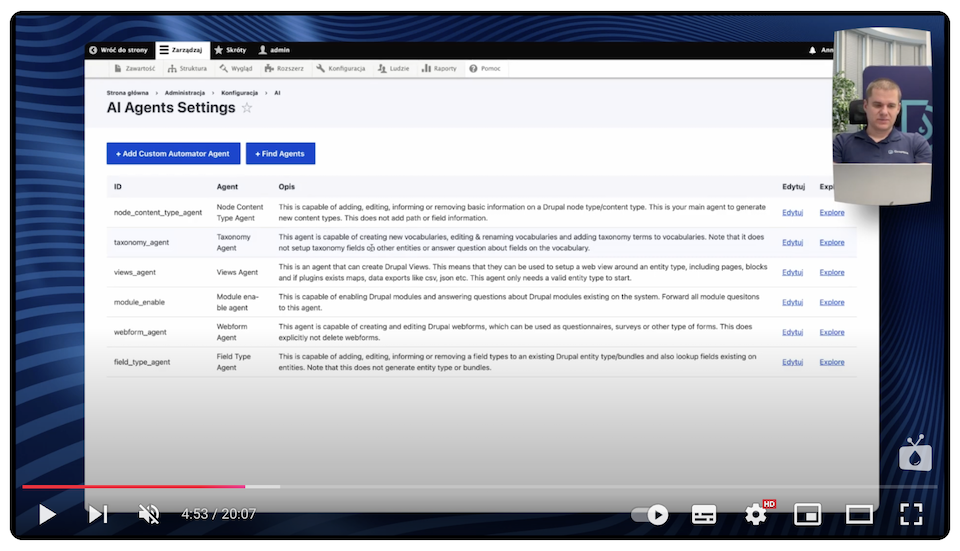This screenshot has height=551, width=960.
Task: Open the Zarządzaj menu
Action: (x=181, y=50)
